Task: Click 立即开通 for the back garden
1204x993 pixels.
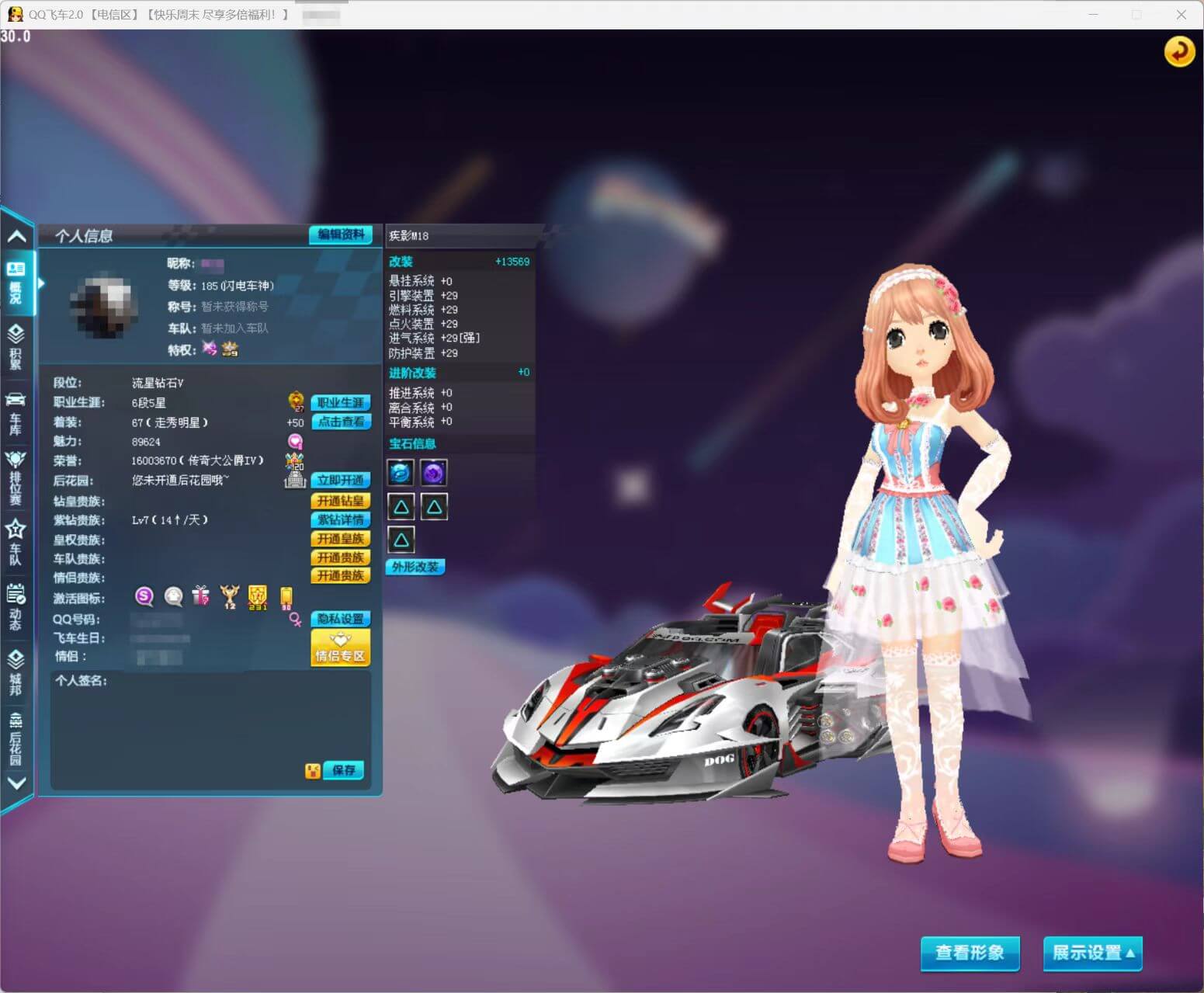Action: coord(341,480)
